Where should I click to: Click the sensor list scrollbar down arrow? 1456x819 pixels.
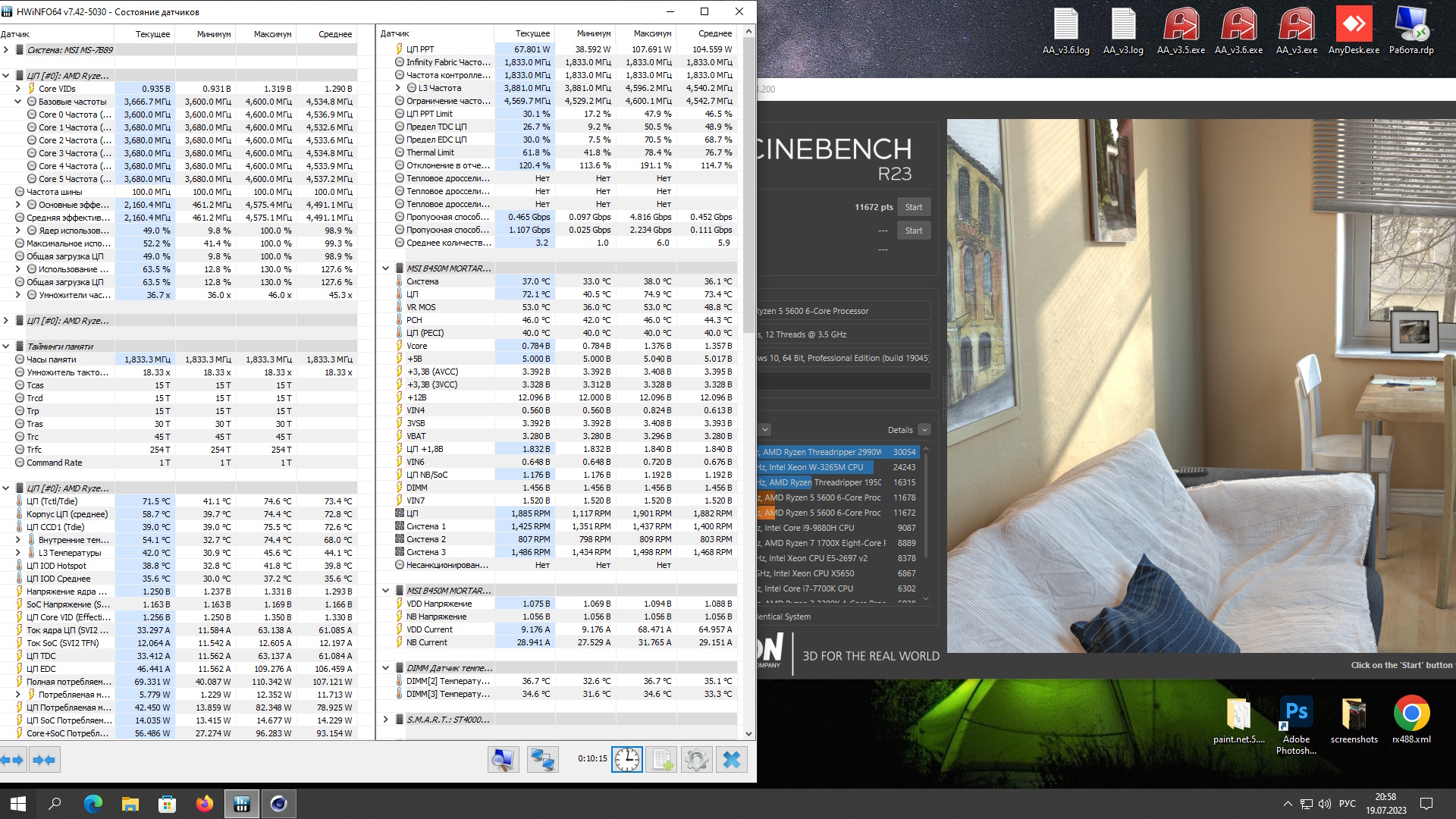[748, 733]
